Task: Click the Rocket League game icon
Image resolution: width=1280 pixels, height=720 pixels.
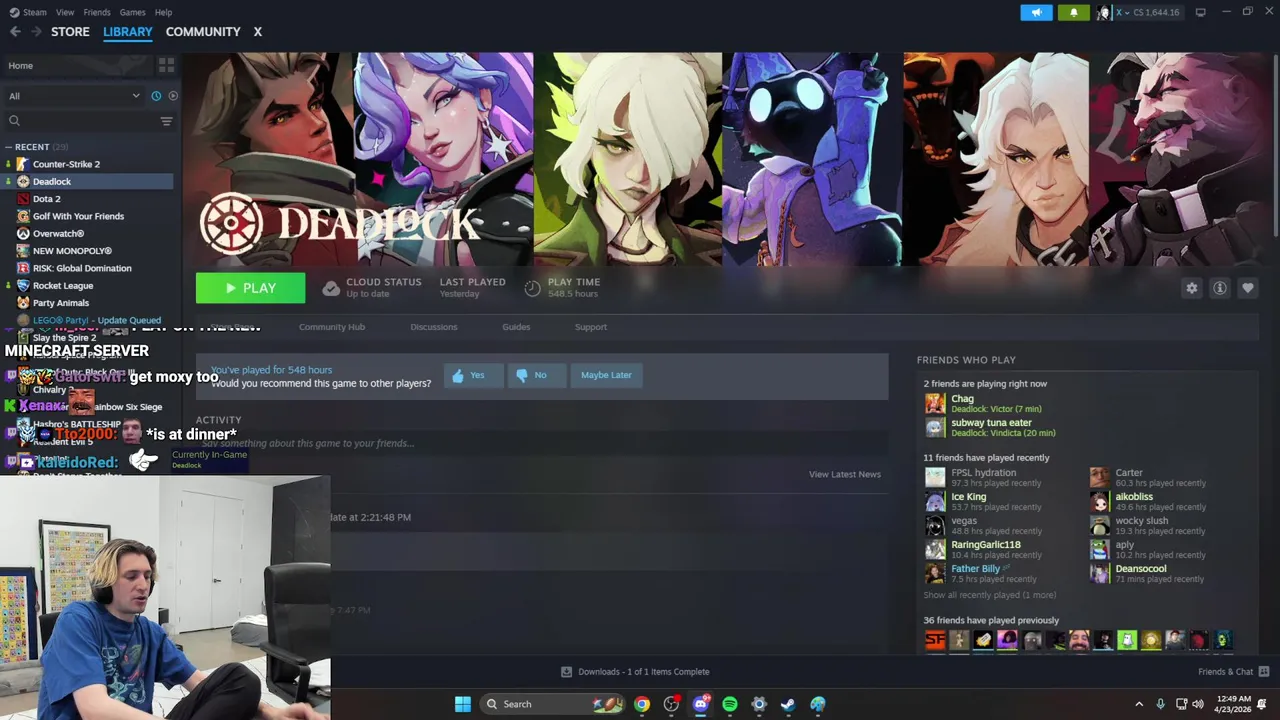Action: tap(23, 285)
